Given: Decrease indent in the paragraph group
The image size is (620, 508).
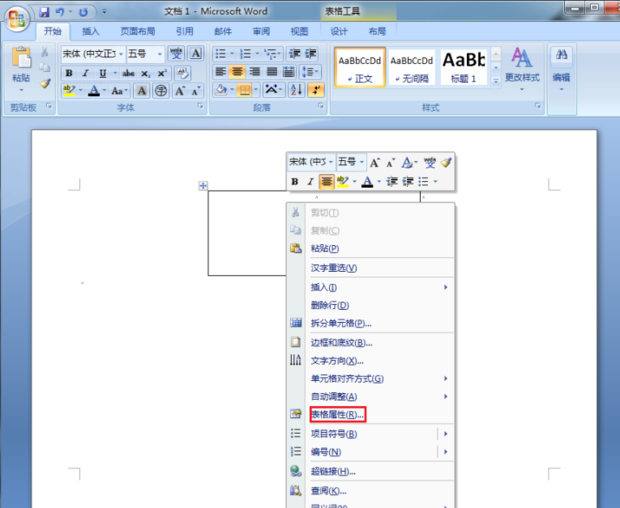Looking at the screenshot, I should tap(295, 53).
